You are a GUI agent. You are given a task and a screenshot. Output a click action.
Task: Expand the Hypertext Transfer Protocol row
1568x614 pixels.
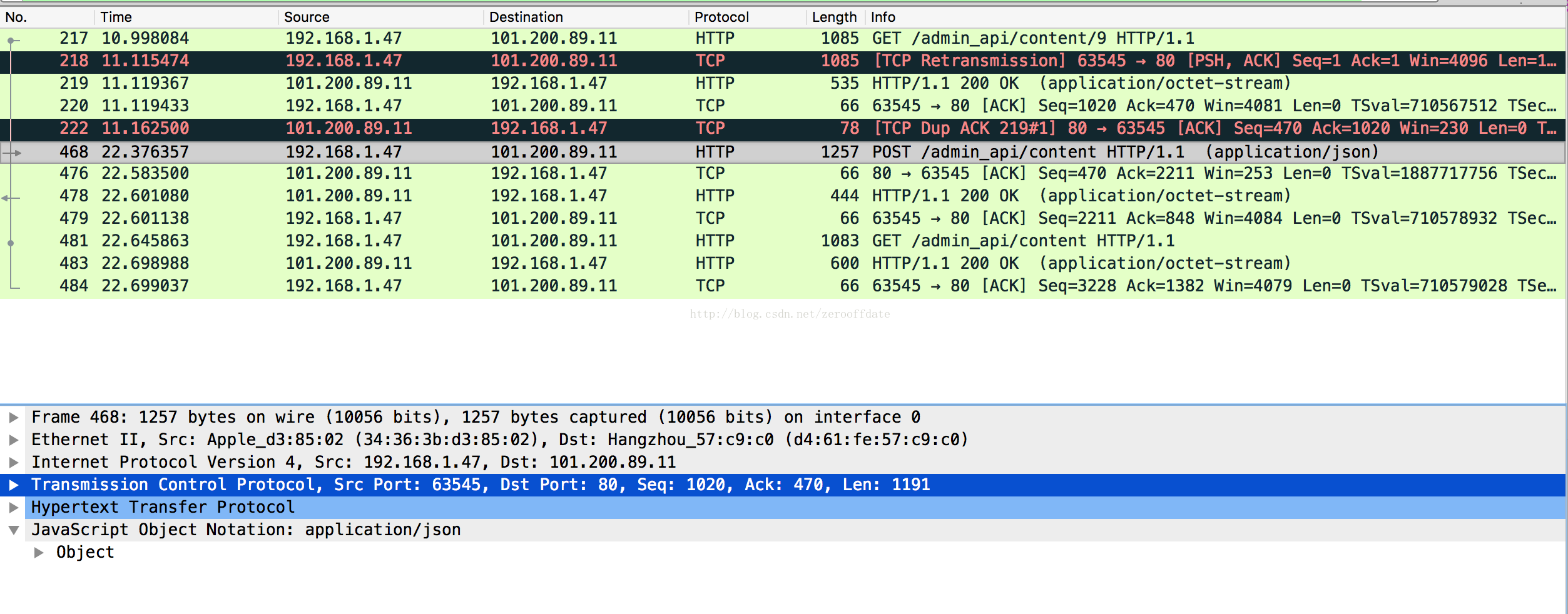(x=14, y=508)
